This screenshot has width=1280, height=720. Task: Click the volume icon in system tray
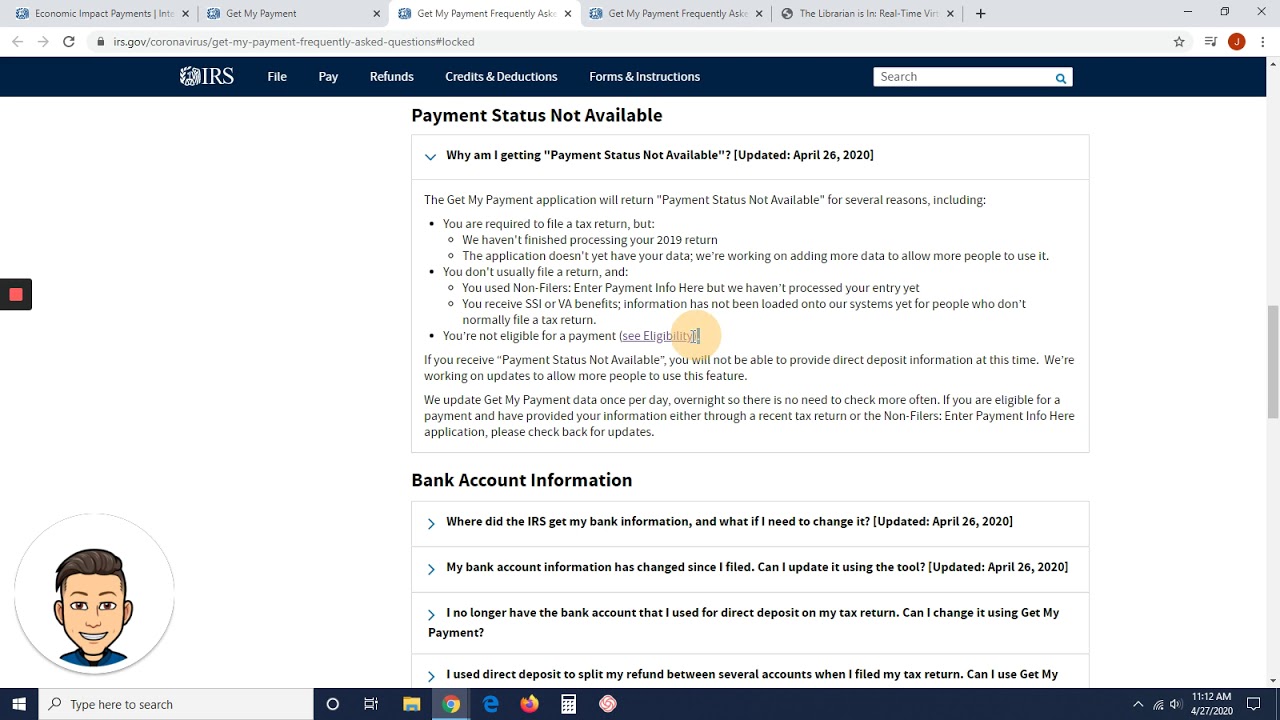[1176, 704]
